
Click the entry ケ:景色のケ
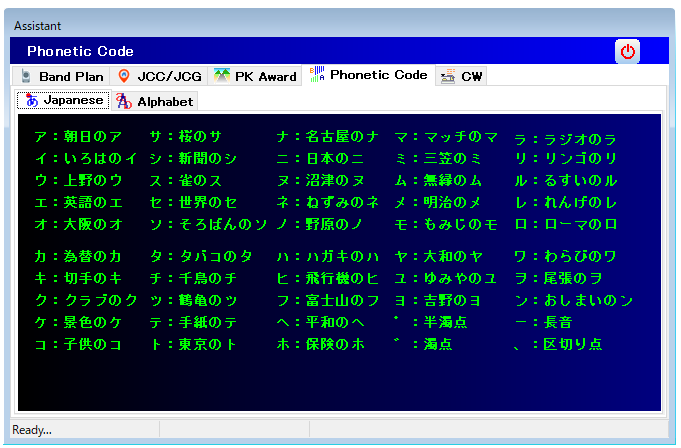(x=78, y=323)
